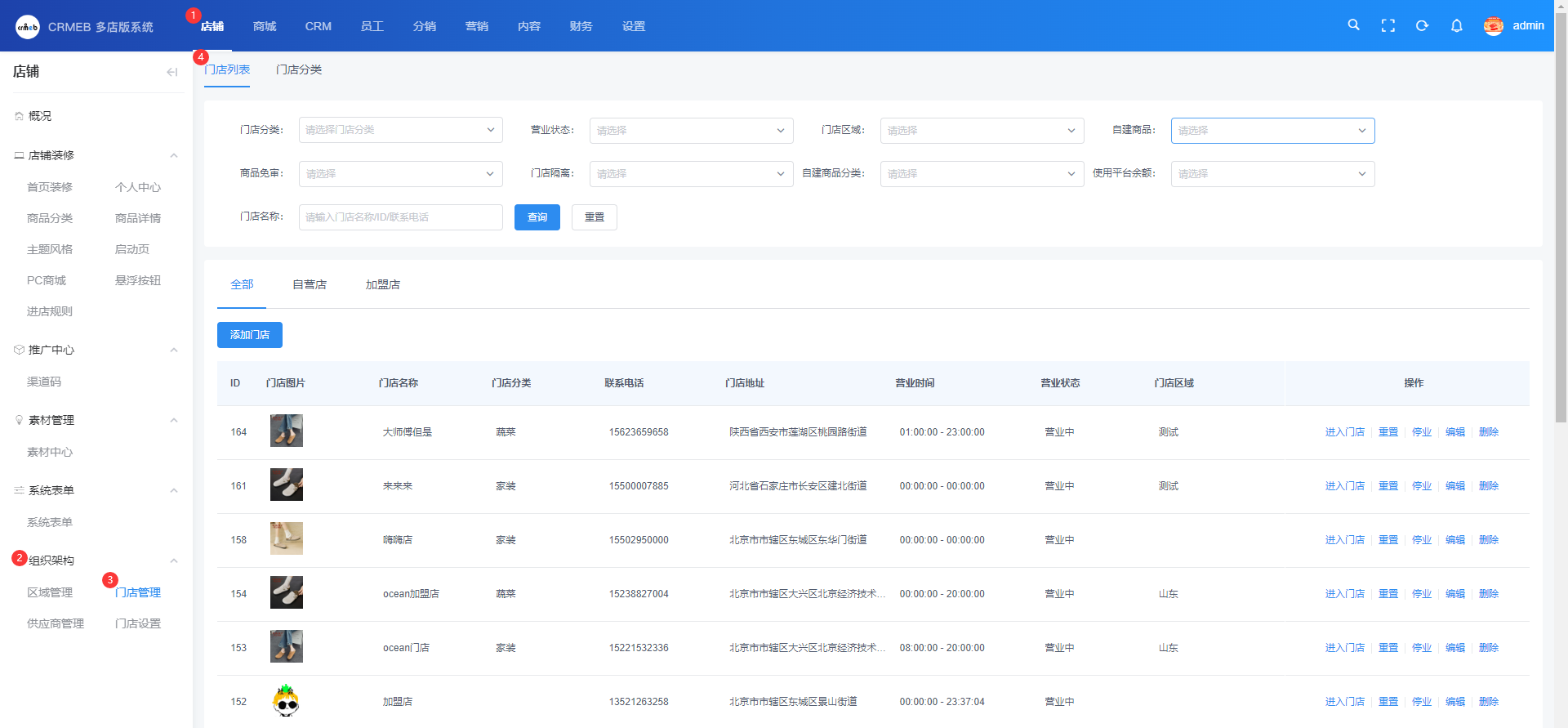Expand the 使用平台余额 dropdown
This screenshot has width=1568, height=728.
1272,174
